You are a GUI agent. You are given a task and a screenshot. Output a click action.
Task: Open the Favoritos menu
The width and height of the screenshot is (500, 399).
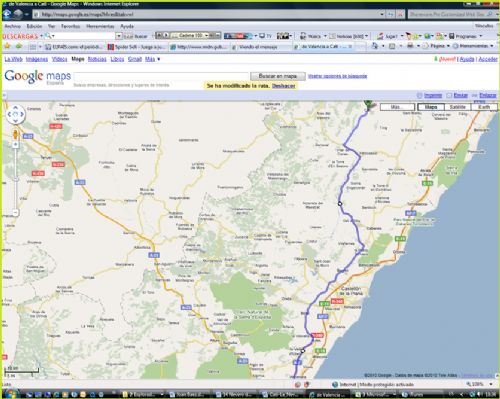tap(70, 26)
